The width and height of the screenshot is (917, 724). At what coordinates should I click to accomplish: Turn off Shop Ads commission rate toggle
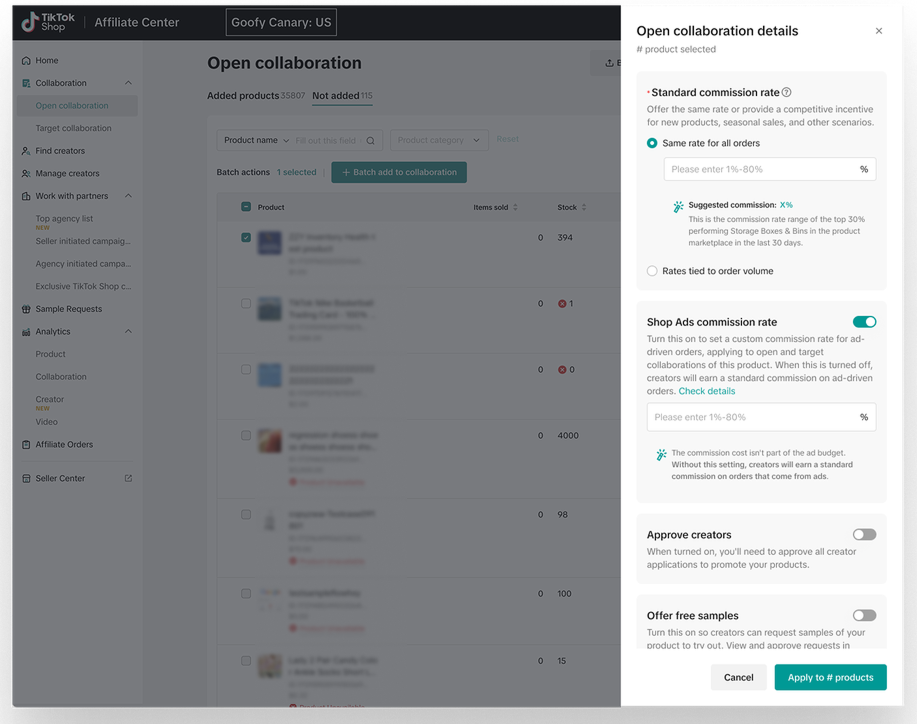pos(864,322)
